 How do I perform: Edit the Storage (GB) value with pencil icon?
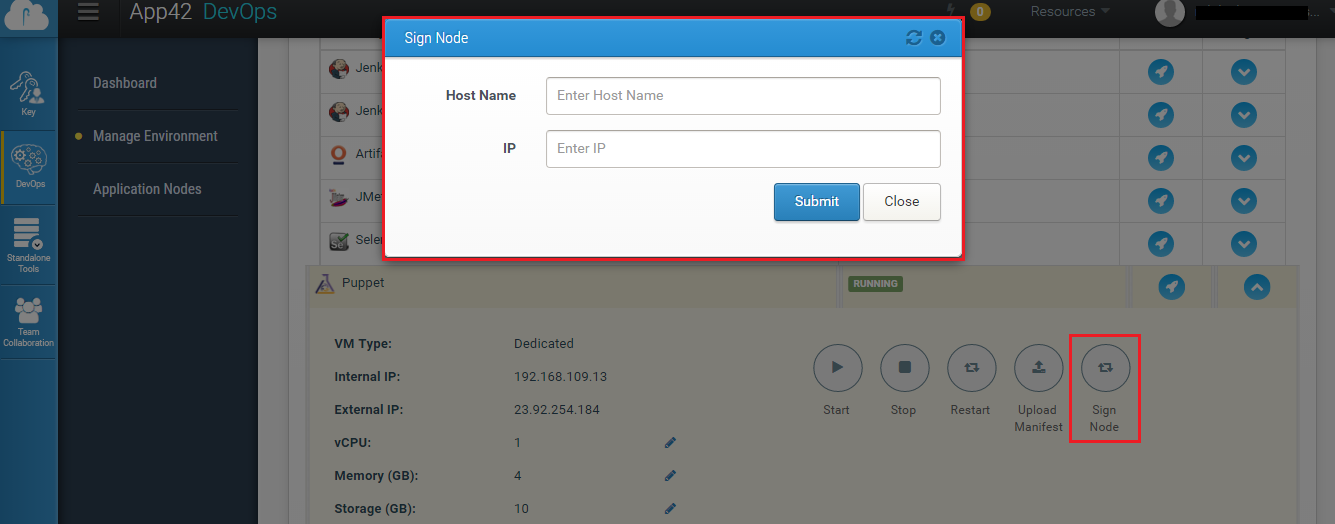(x=670, y=508)
